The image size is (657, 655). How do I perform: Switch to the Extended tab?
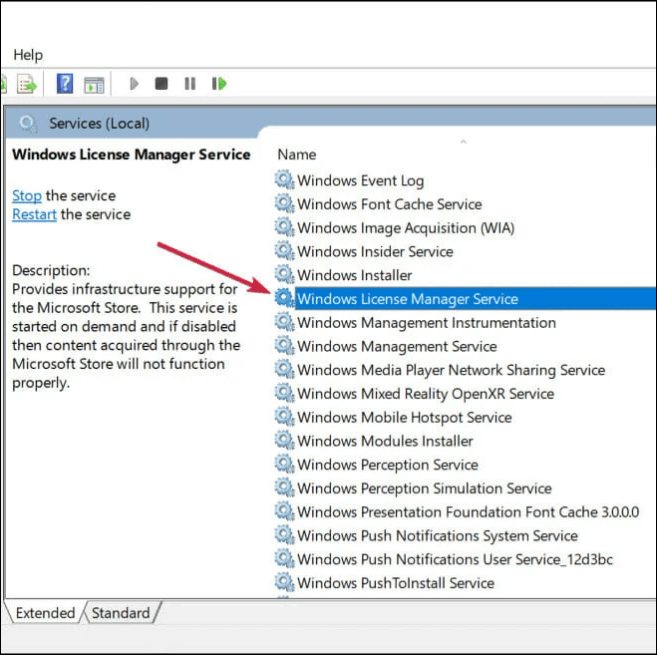[x=45, y=613]
